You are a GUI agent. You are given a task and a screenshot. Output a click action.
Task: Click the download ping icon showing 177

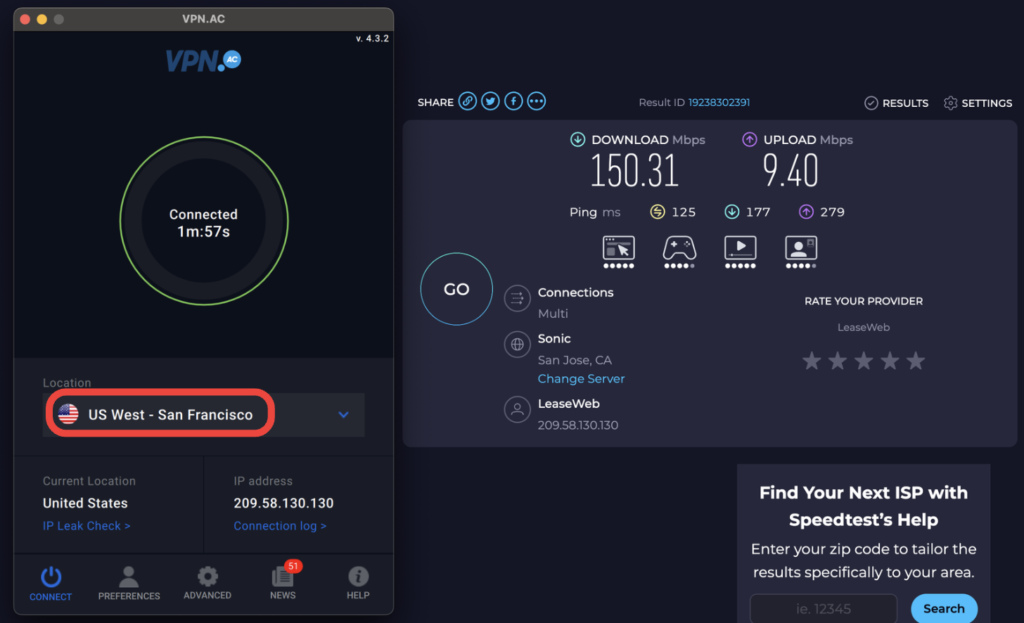(731, 212)
